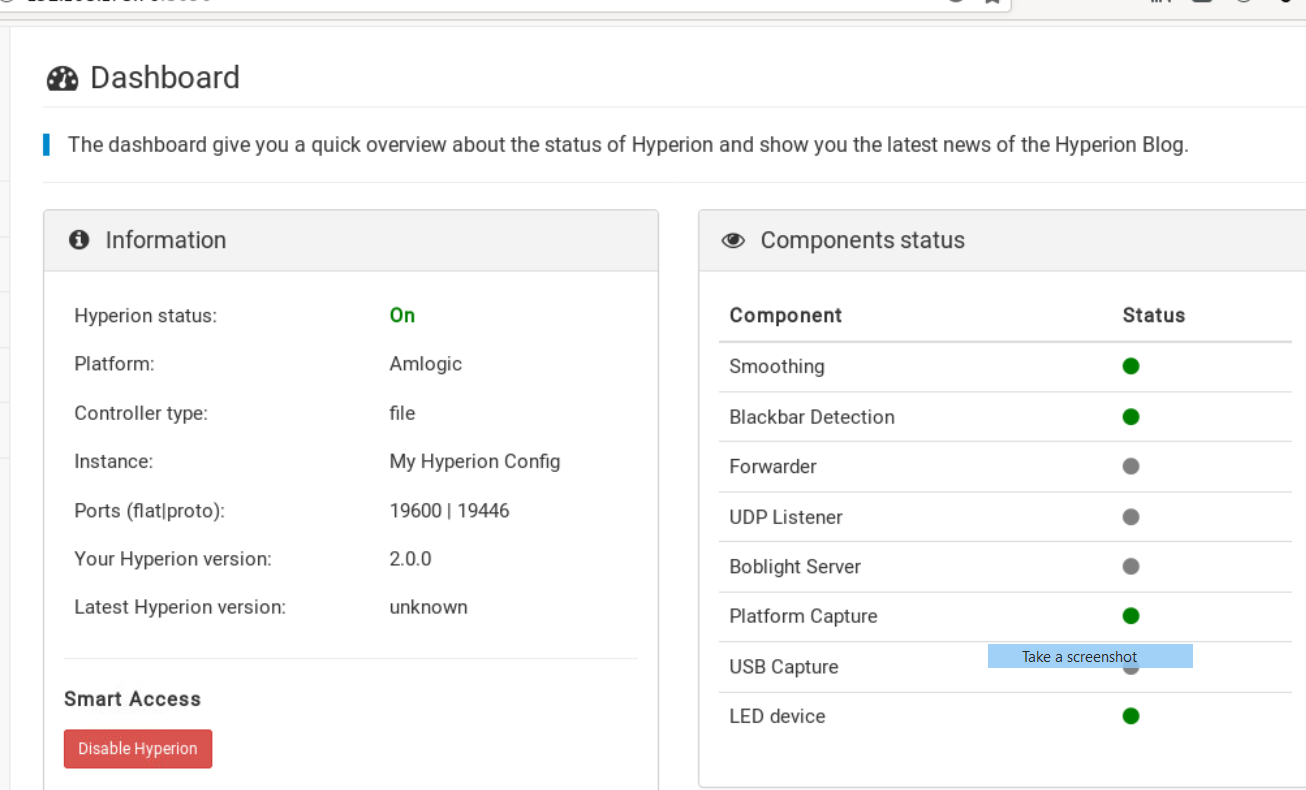Screen dimensions: 1306x790
Task: Click the USB Capture component label
Action: point(784,667)
